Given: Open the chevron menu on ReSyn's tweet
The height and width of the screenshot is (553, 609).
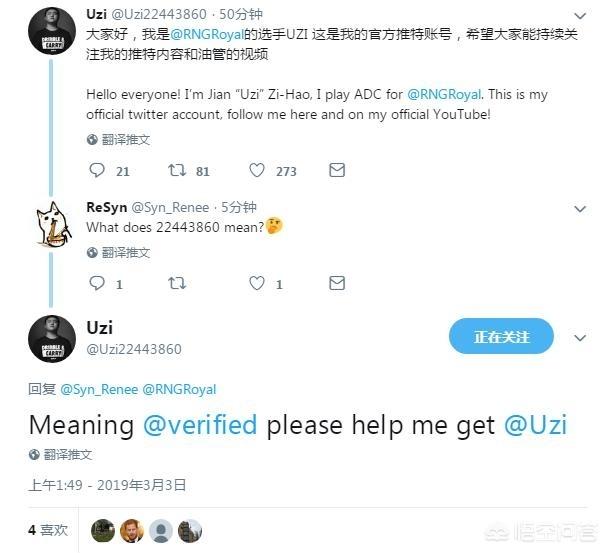Looking at the screenshot, I should 580,209.
